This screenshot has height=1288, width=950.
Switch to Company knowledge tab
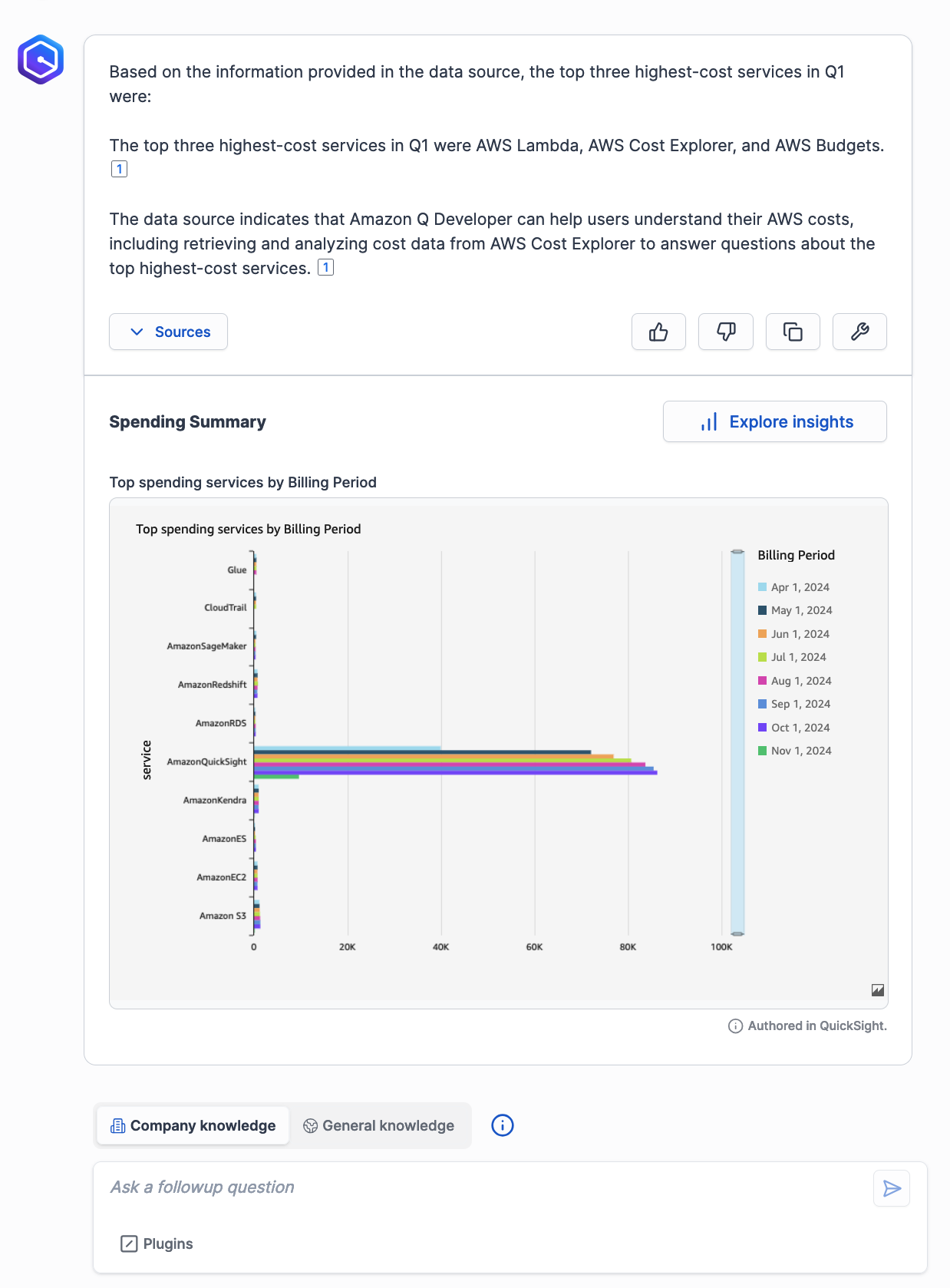pyautogui.click(x=193, y=1125)
